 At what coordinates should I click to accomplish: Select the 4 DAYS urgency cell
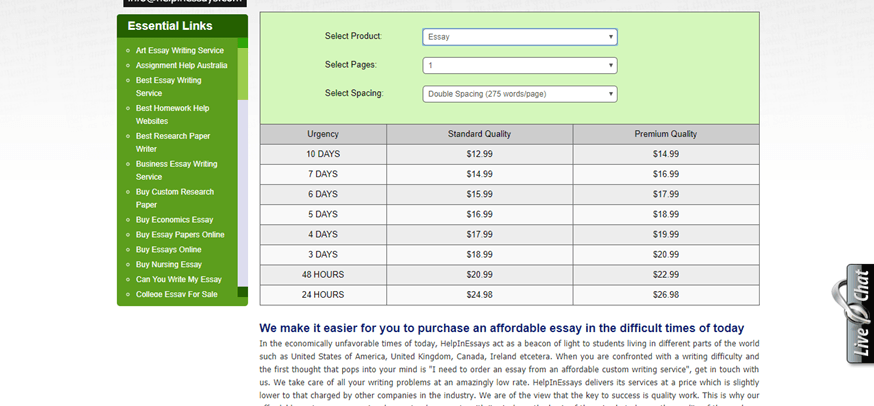(x=323, y=235)
